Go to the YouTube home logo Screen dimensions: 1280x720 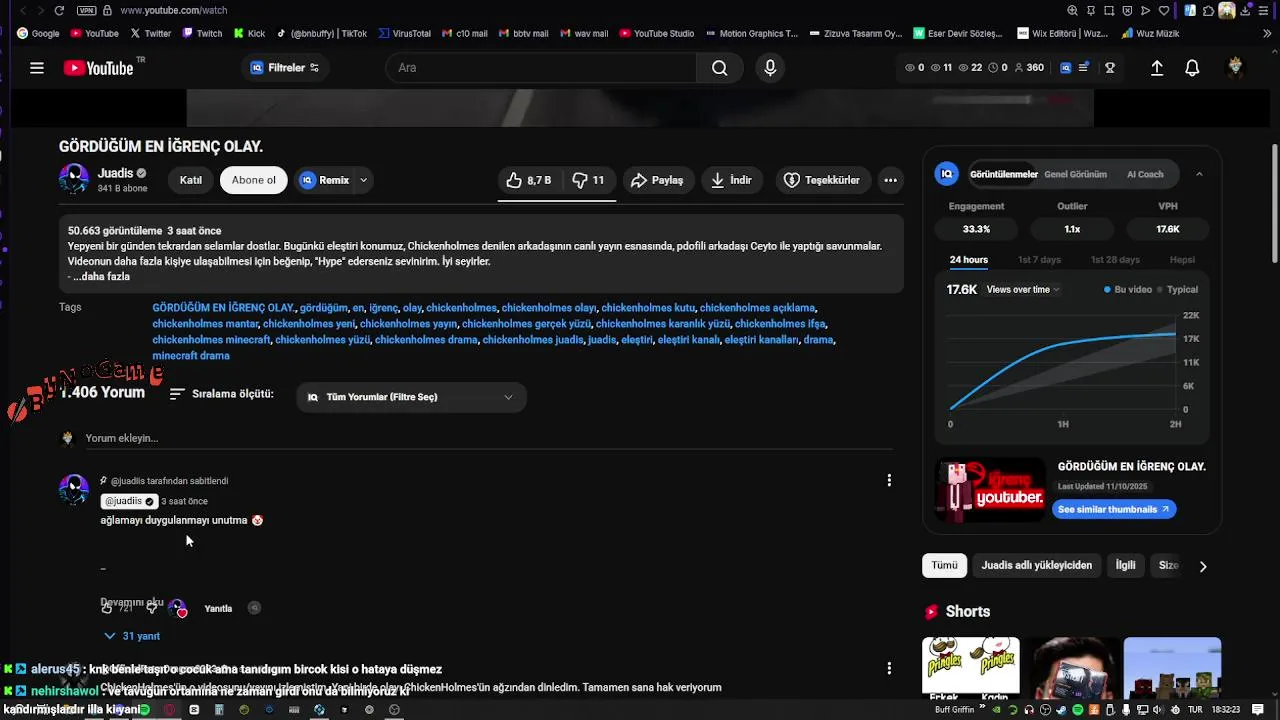click(x=98, y=68)
